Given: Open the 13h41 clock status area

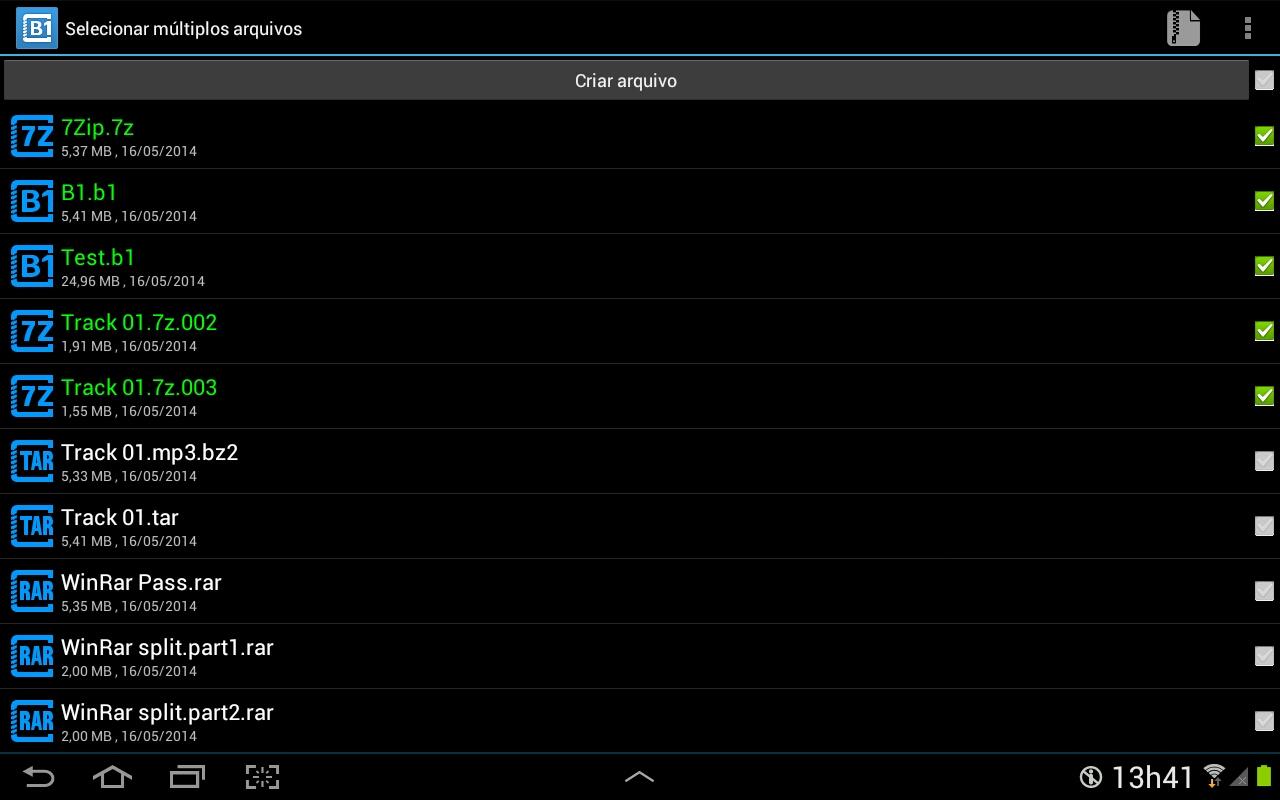Looking at the screenshot, I should [1153, 777].
